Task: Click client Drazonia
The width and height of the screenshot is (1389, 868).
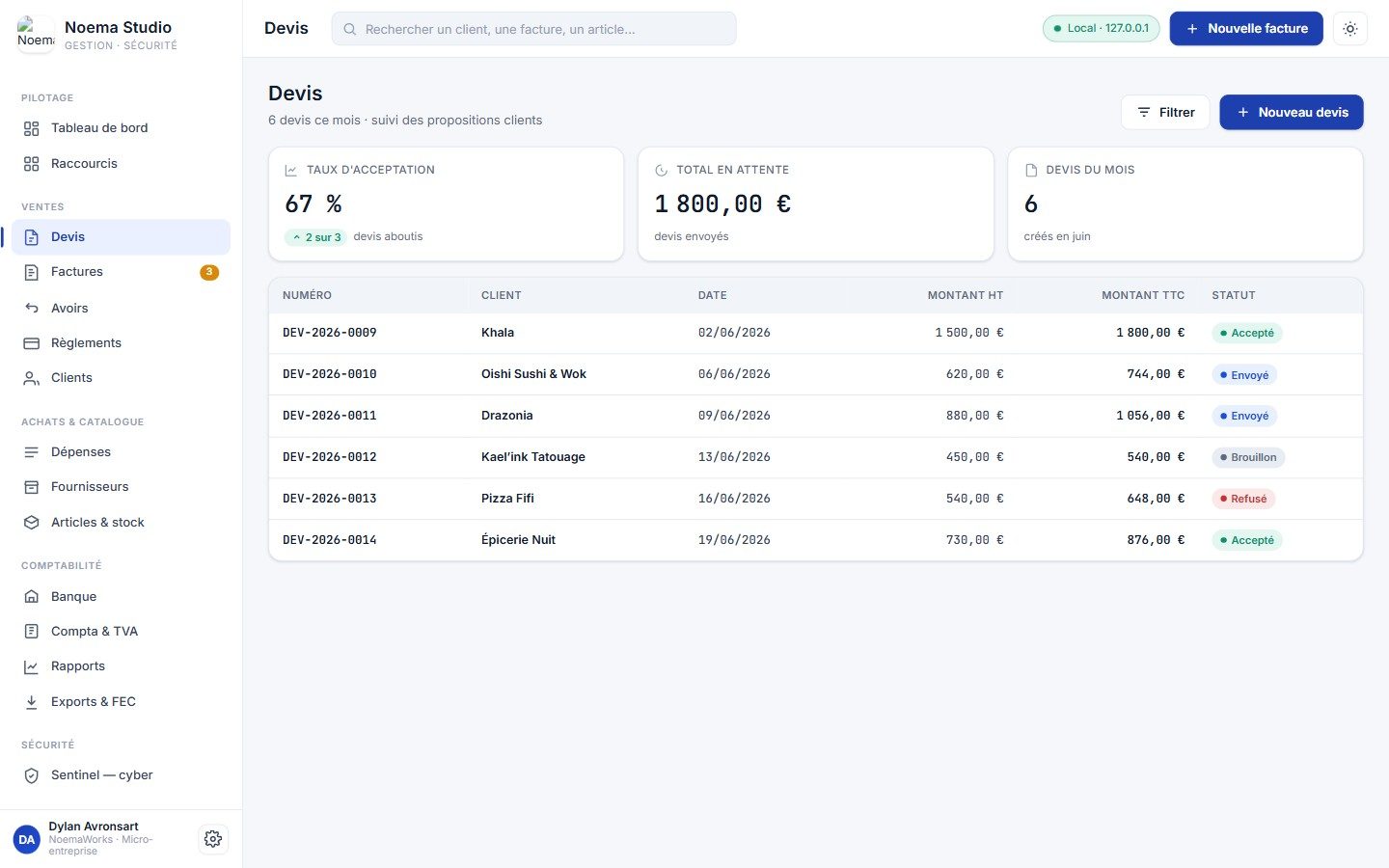Action: click(507, 416)
